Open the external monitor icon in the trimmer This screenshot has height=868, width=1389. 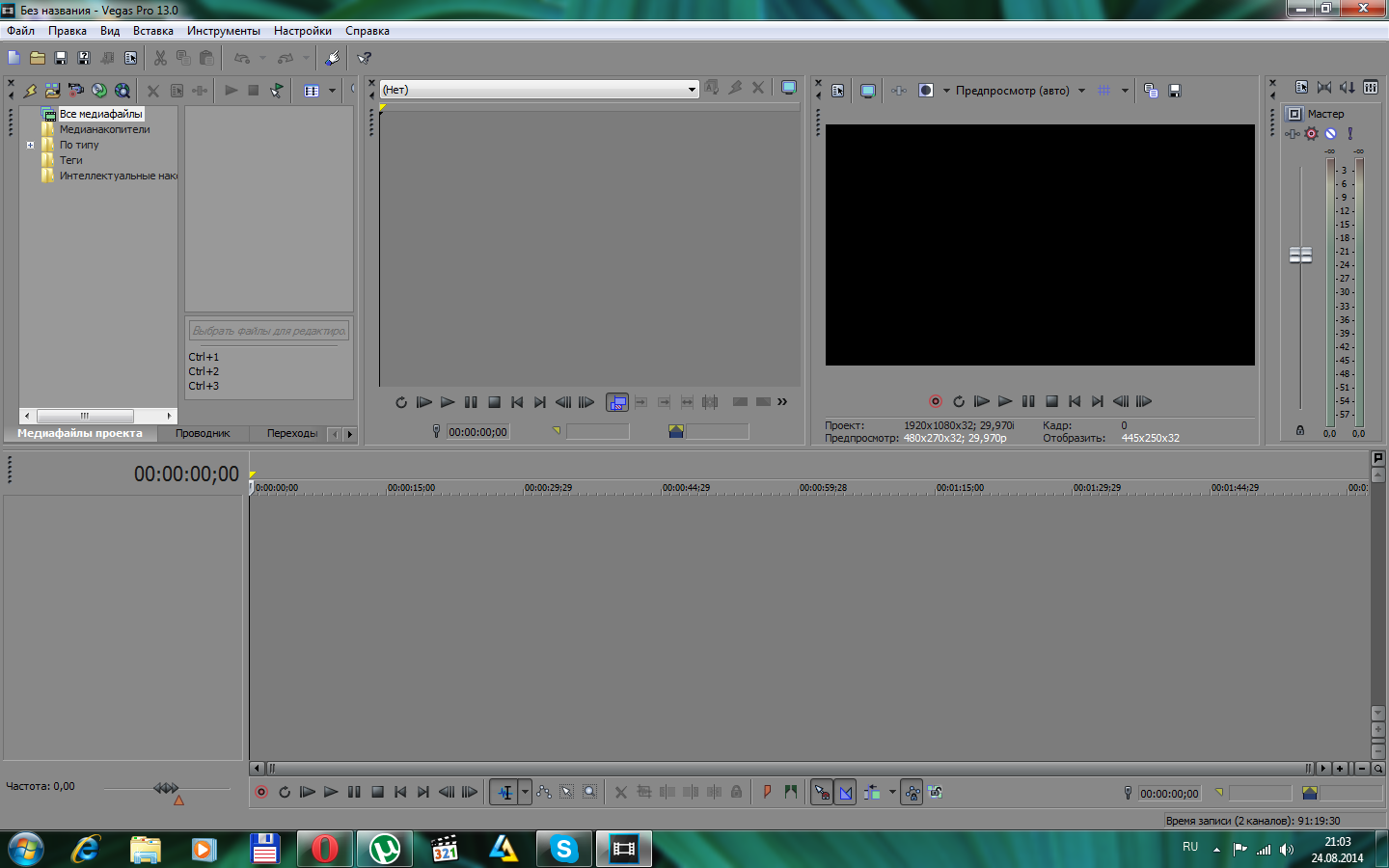pos(789,88)
